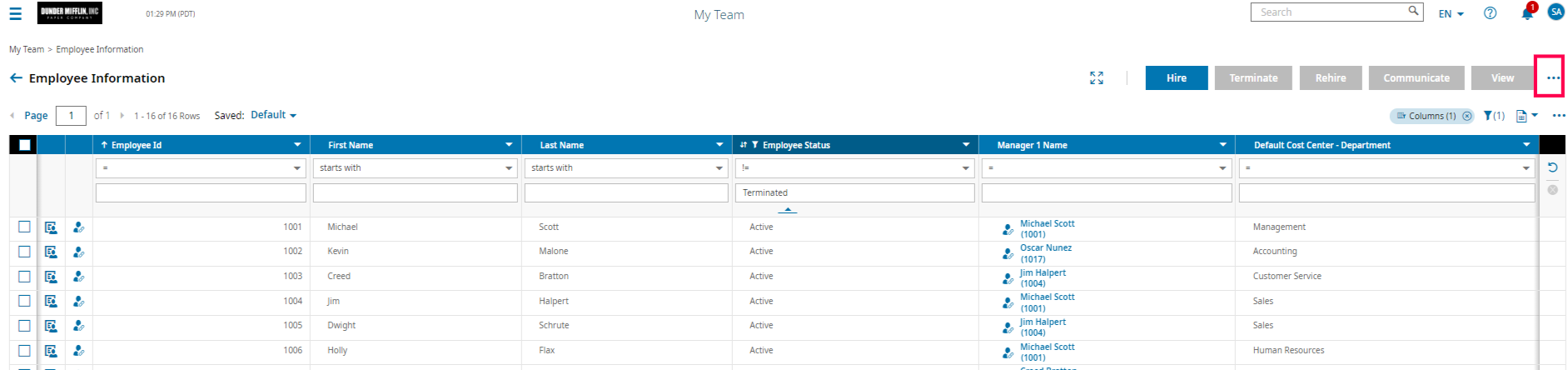Go to the previous page arrow
Viewport: 1568px width, 370px height.
point(12,116)
